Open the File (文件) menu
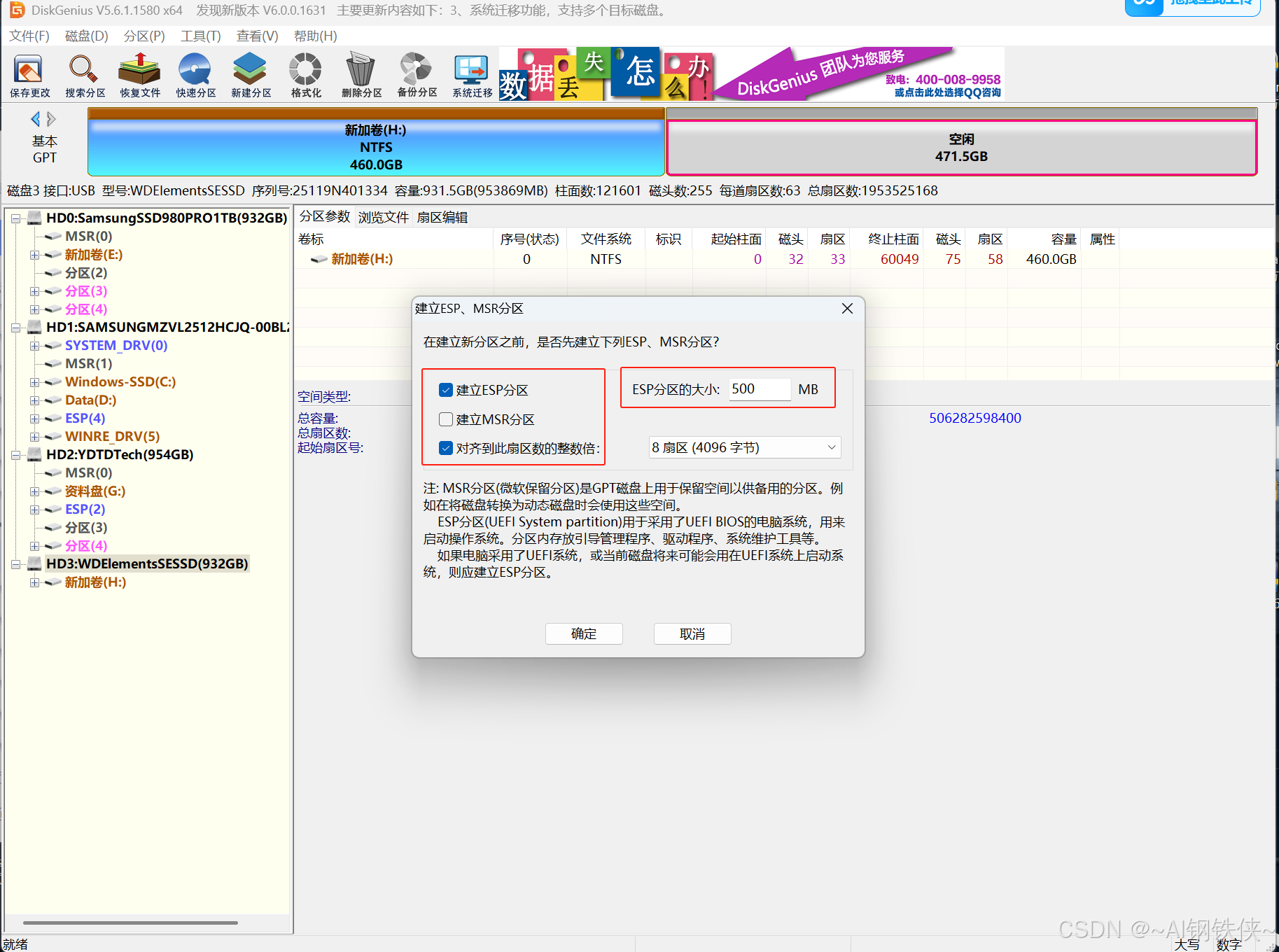Image resolution: width=1279 pixels, height=952 pixels. click(x=29, y=36)
